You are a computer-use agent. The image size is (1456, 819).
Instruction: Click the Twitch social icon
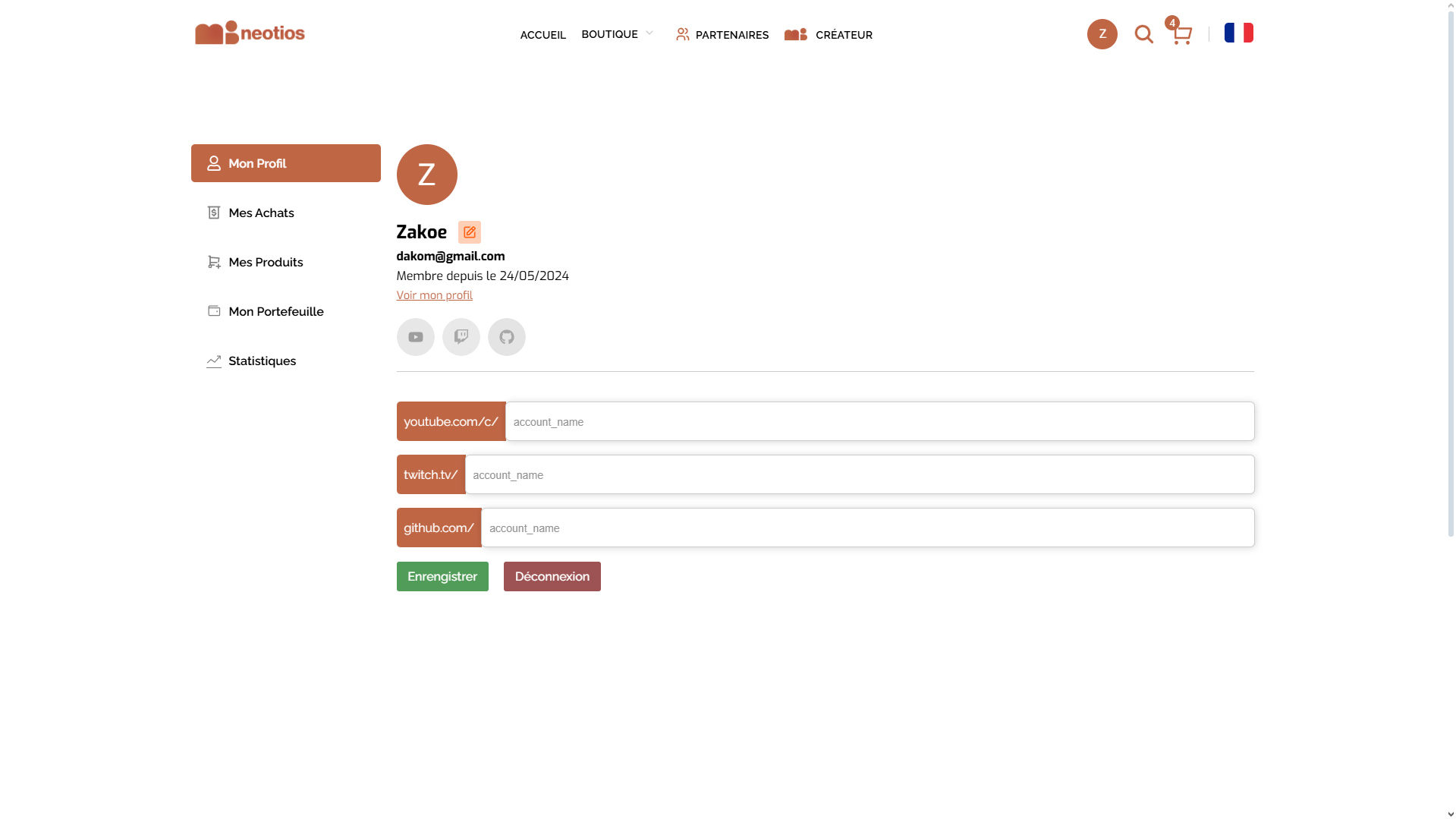(x=461, y=337)
